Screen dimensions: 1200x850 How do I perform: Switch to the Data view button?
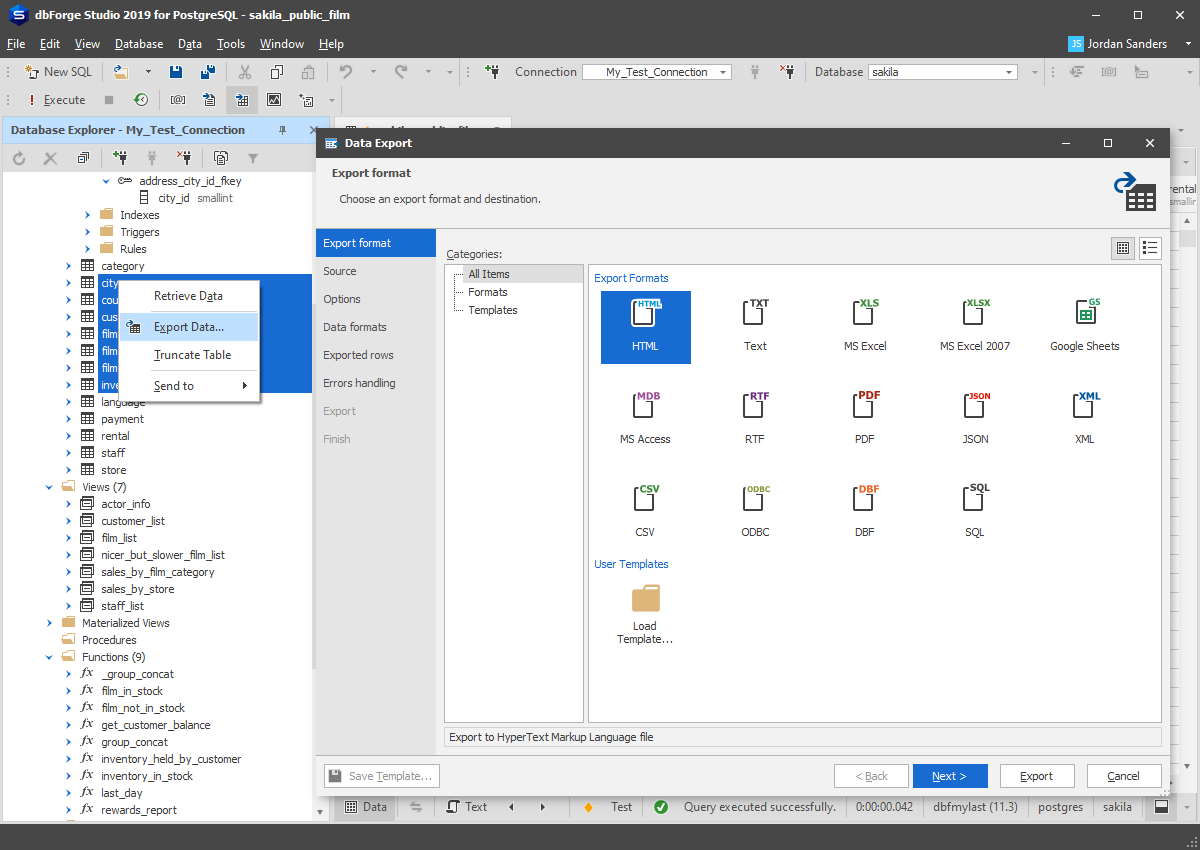tap(365, 807)
